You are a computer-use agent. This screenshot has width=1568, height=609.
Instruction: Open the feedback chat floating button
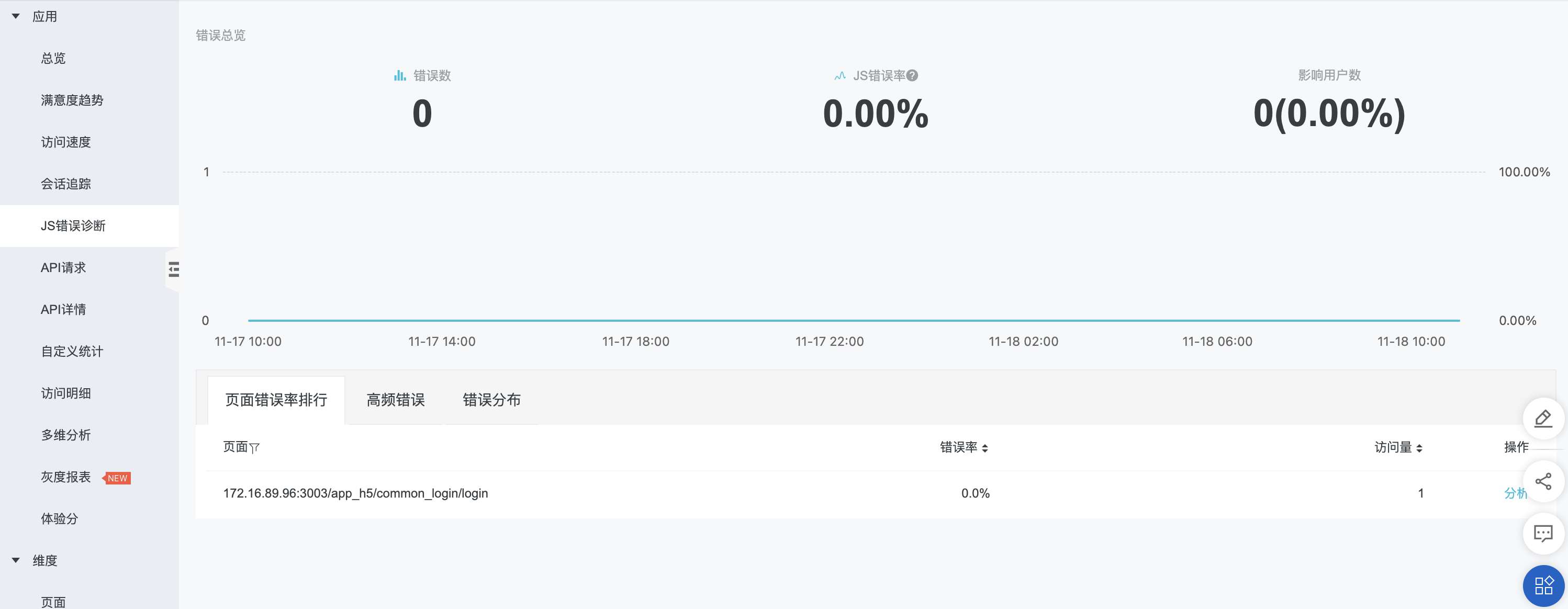pos(1543,534)
